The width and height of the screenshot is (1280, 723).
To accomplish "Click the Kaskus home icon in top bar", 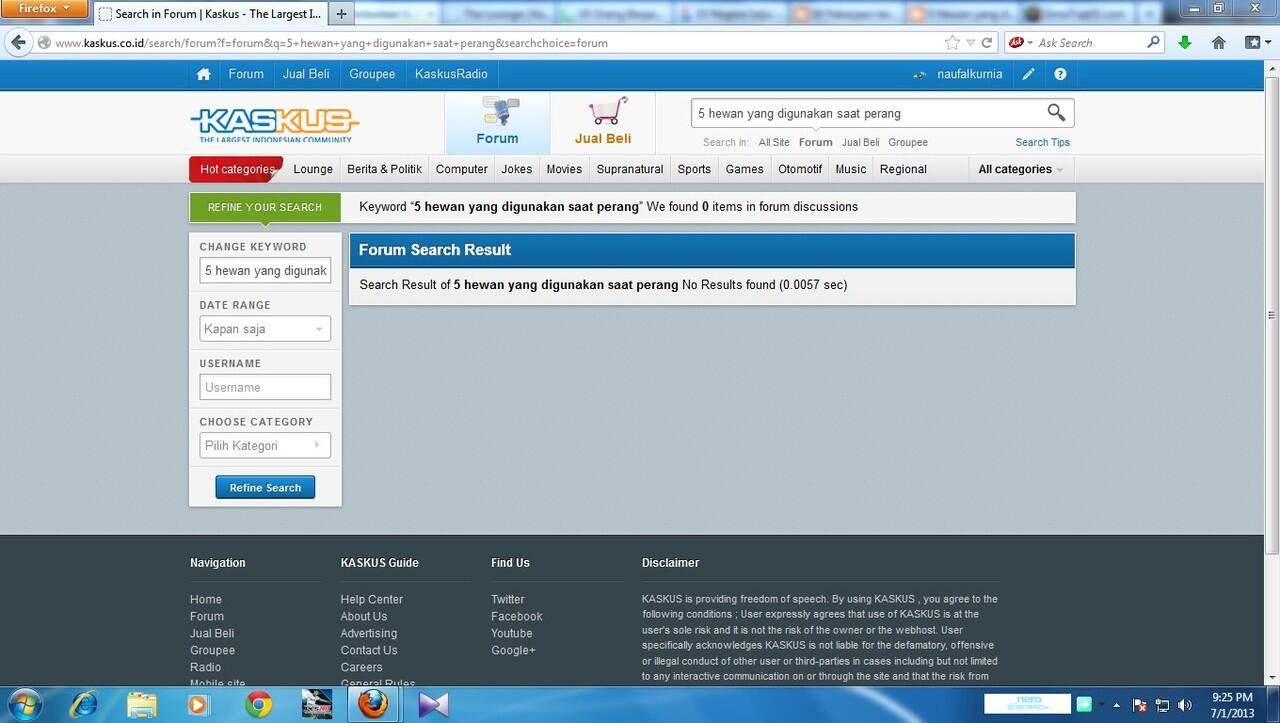I will (204, 74).
